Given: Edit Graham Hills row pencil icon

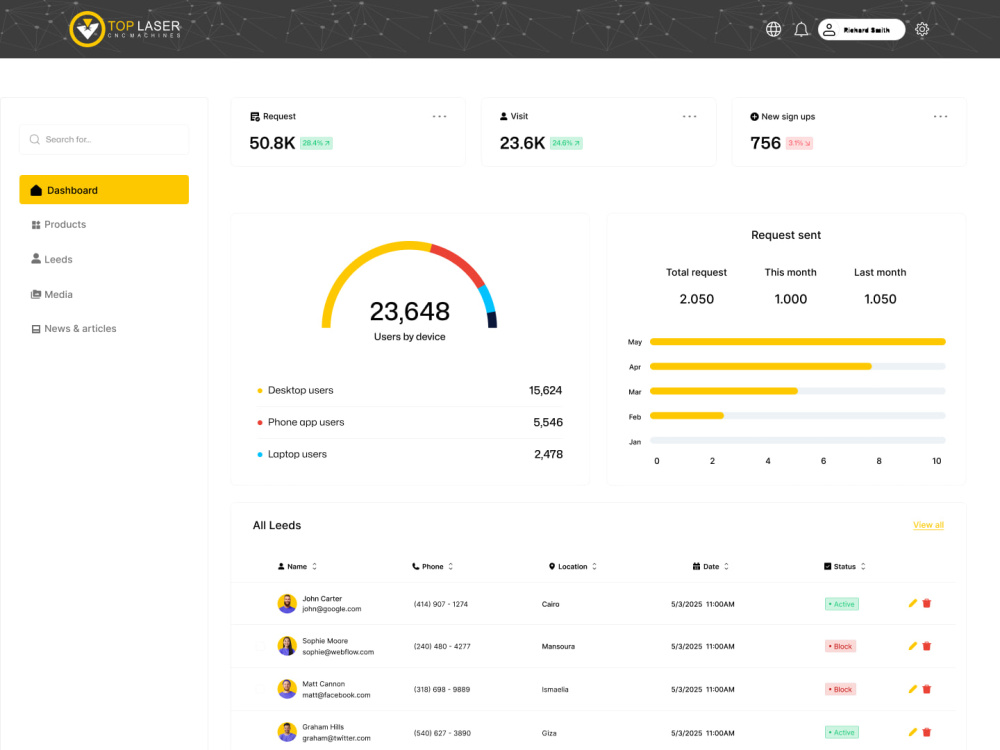Looking at the screenshot, I should coord(913,732).
